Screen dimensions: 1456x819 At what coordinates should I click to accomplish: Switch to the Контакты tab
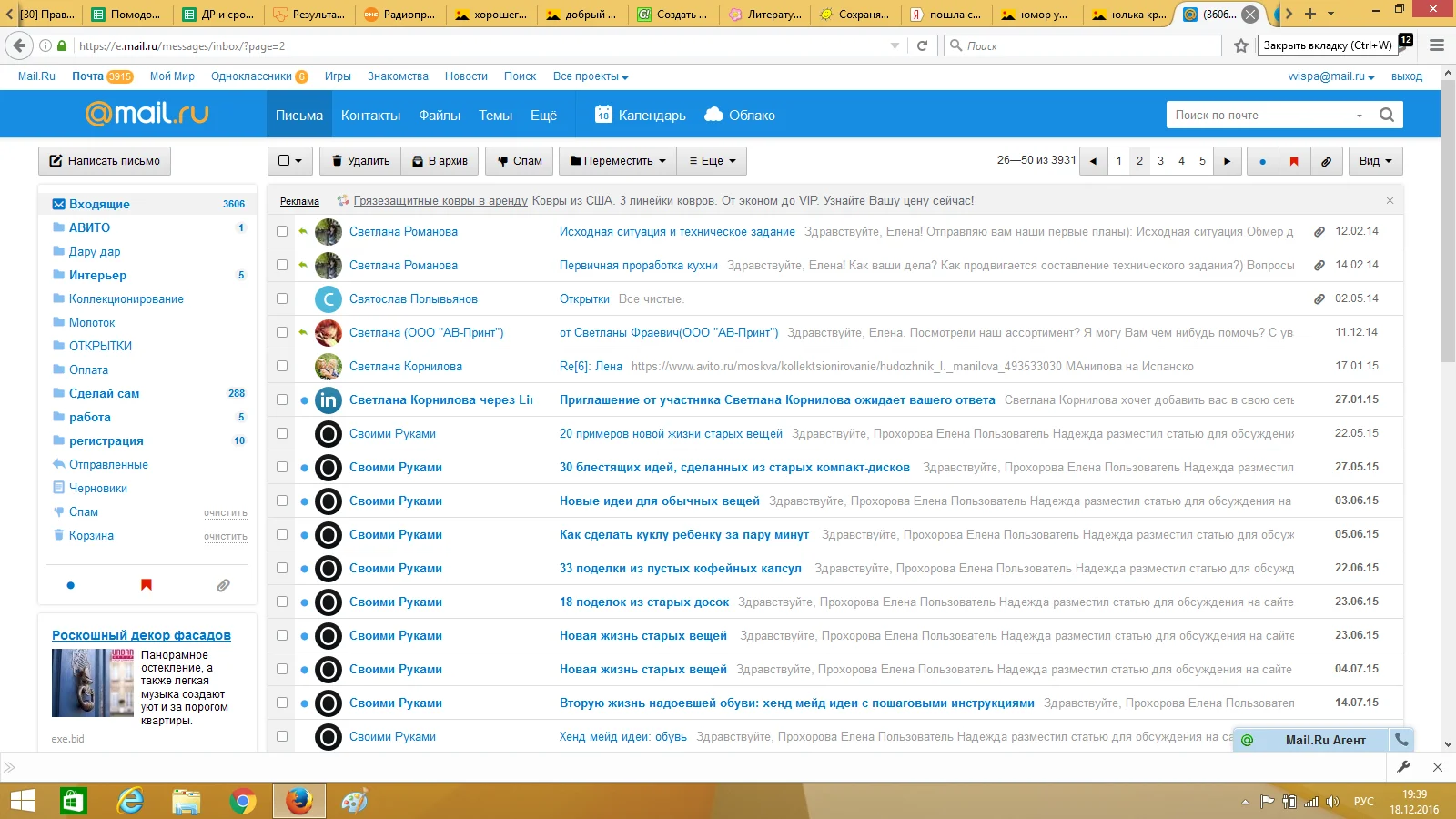[370, 116]
